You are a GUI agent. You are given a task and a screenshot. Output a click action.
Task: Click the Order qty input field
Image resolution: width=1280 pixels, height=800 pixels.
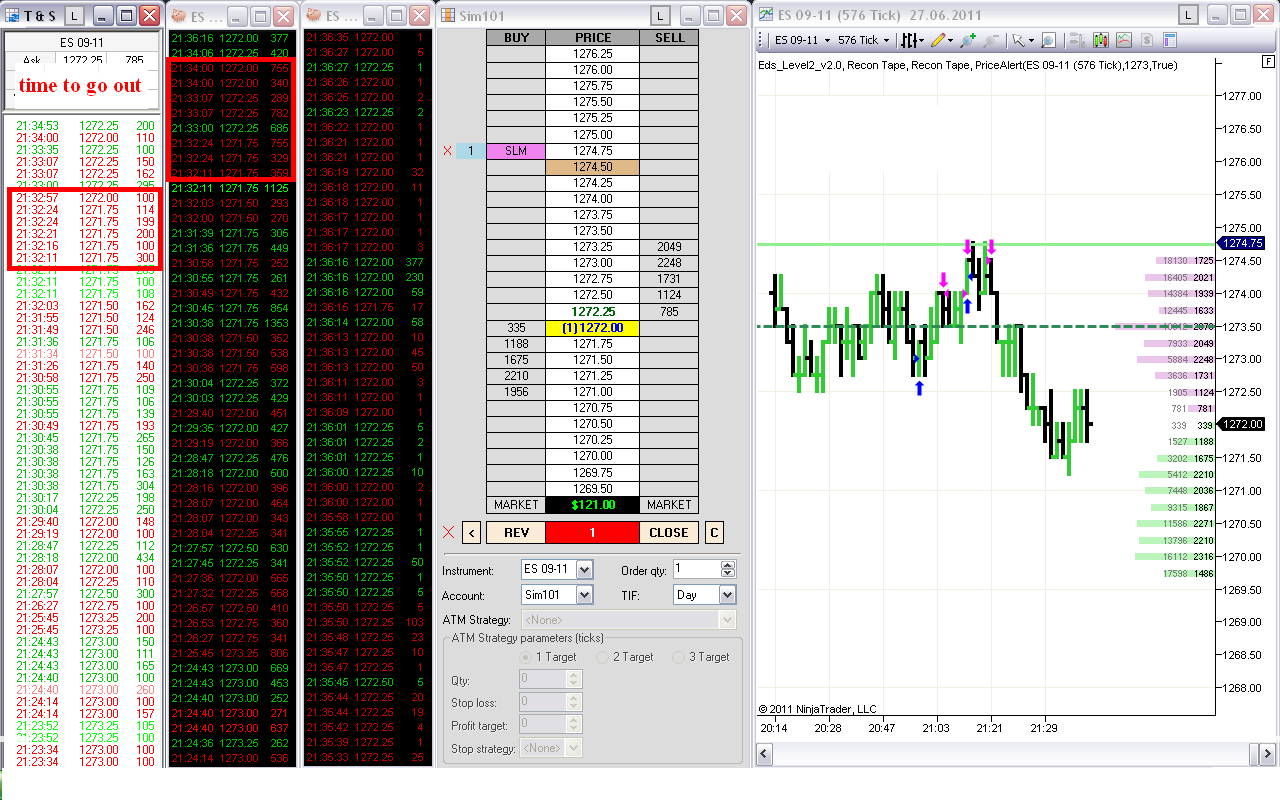tap(696, 569)
